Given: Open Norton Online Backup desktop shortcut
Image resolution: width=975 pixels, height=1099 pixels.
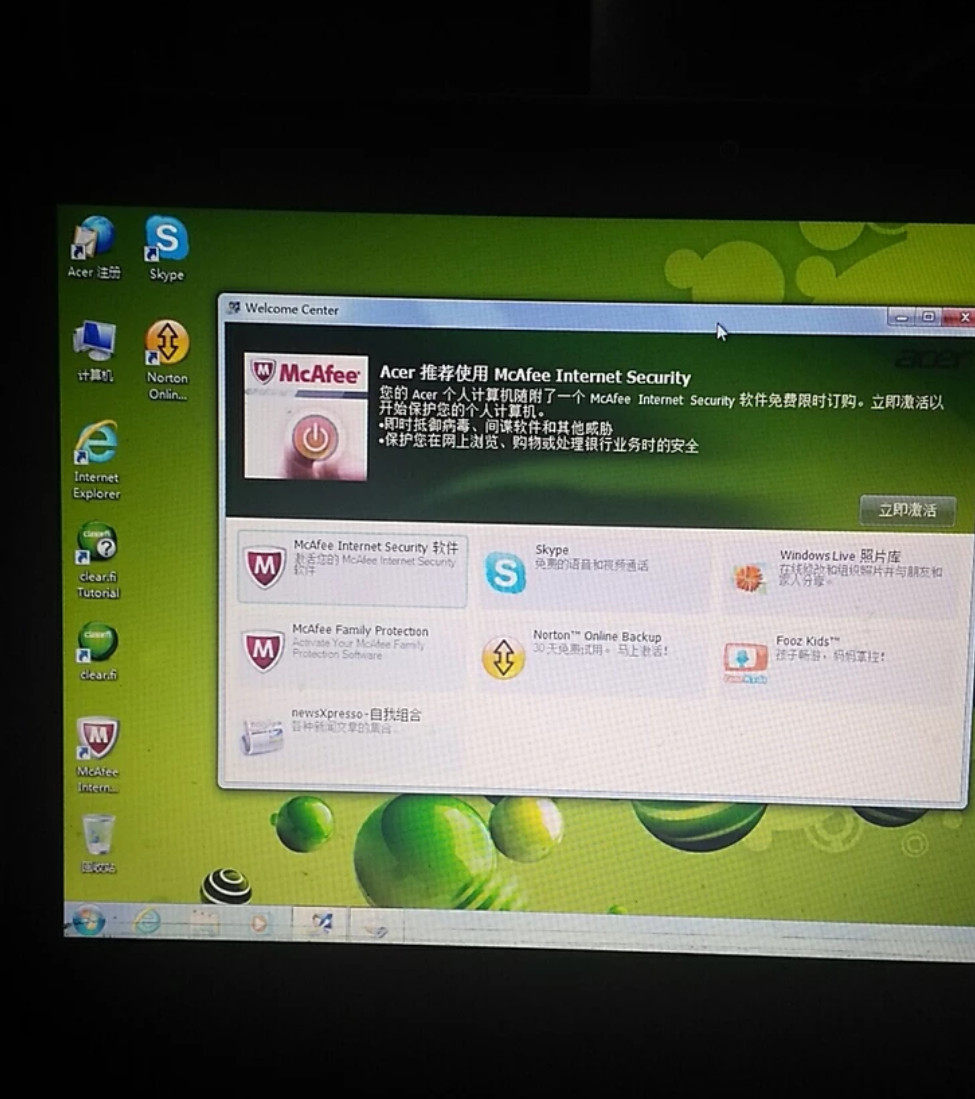Looking at the screenshot, I should coord(168,360).
